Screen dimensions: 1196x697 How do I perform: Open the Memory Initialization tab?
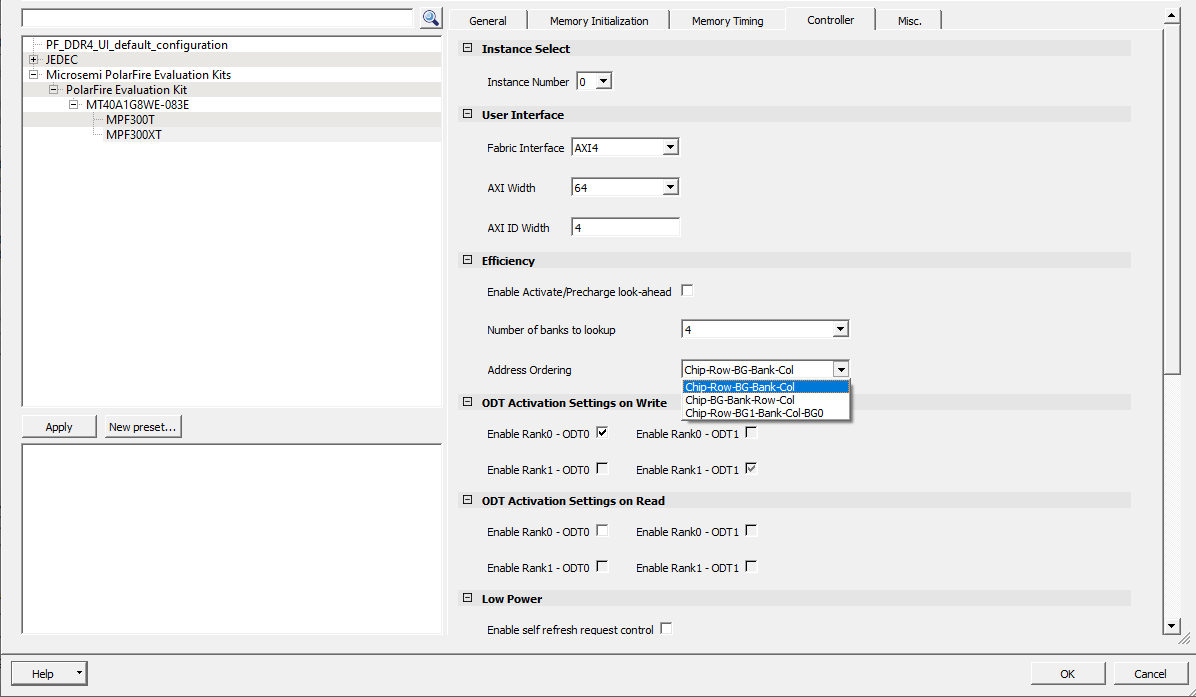click(599, 21)
